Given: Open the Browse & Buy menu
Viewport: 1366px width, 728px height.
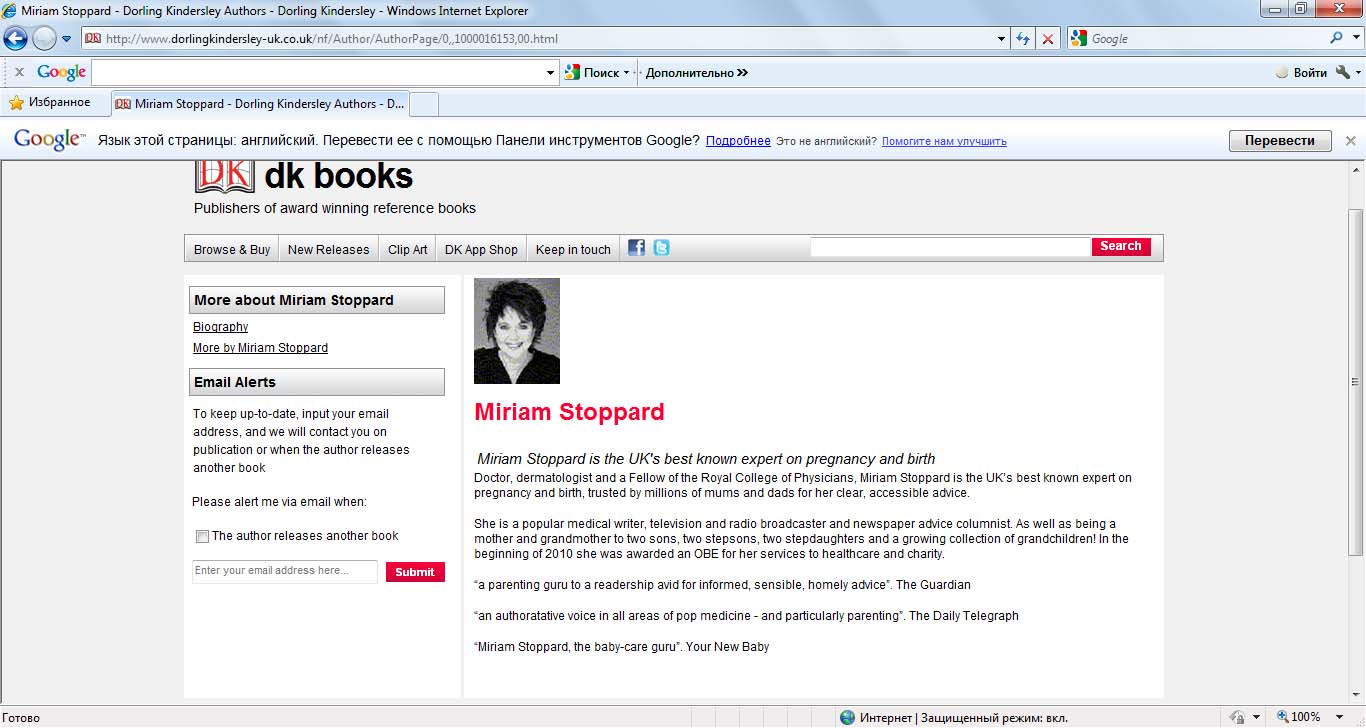Looking at the screenshot, I should [x=232, y=249].
